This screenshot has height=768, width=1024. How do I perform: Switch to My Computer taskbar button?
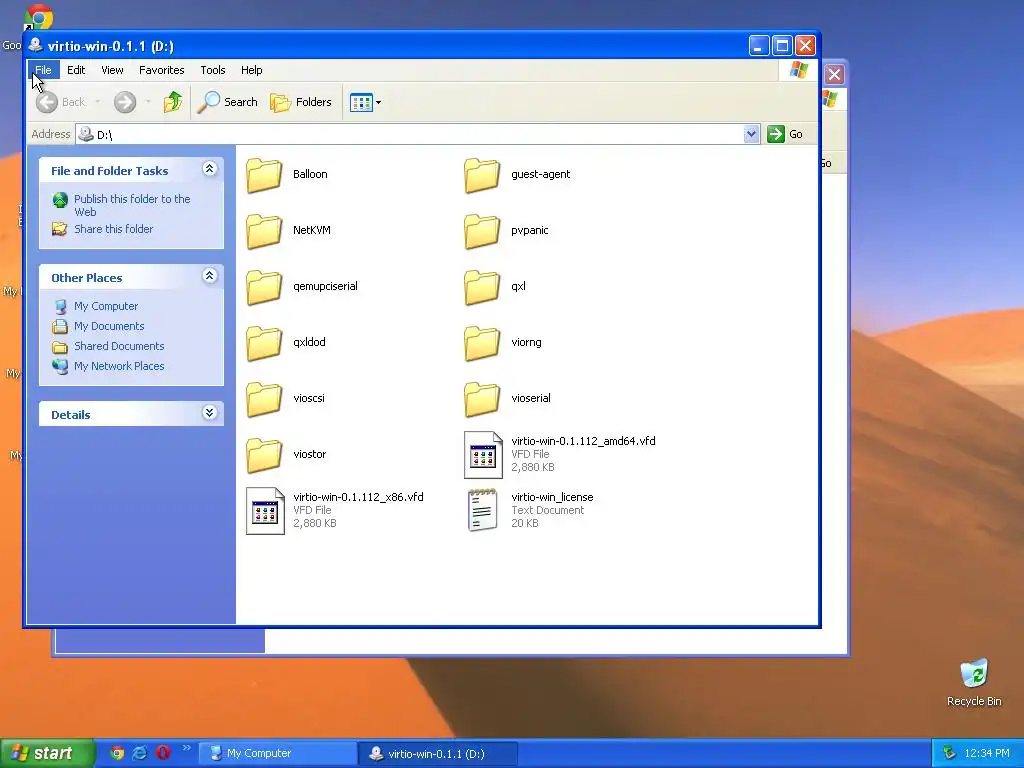click(278, 754)
